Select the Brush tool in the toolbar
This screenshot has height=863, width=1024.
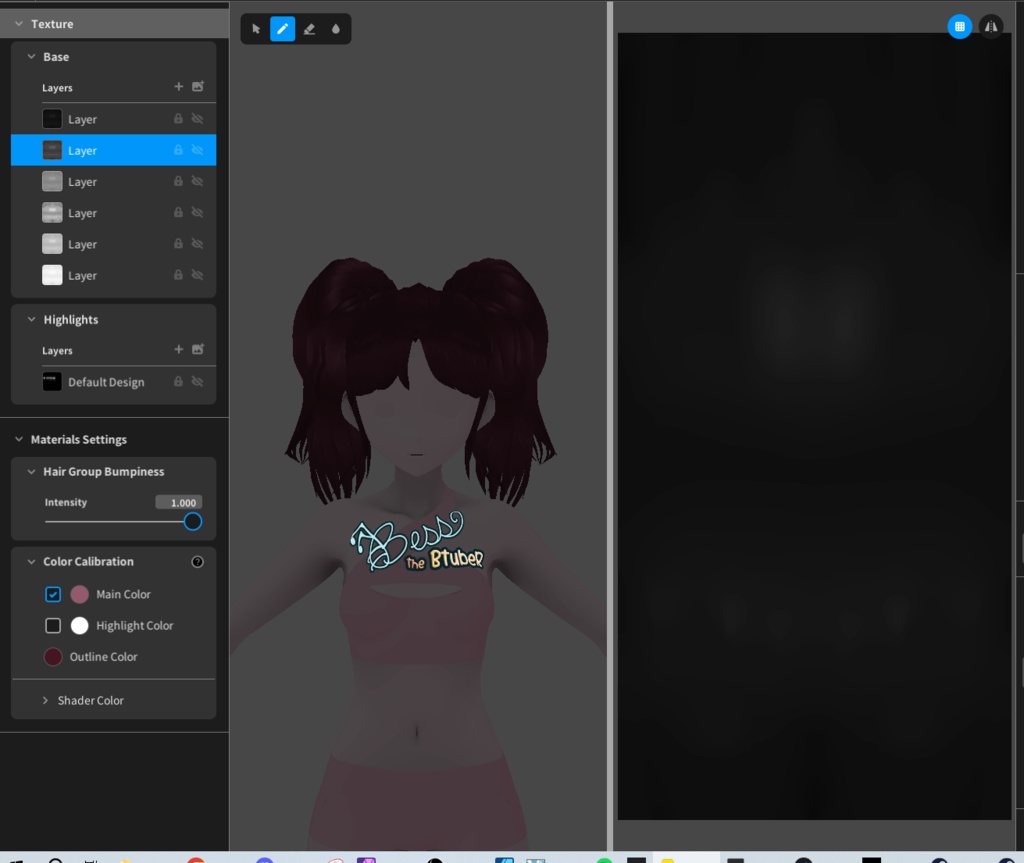[281, 28]
